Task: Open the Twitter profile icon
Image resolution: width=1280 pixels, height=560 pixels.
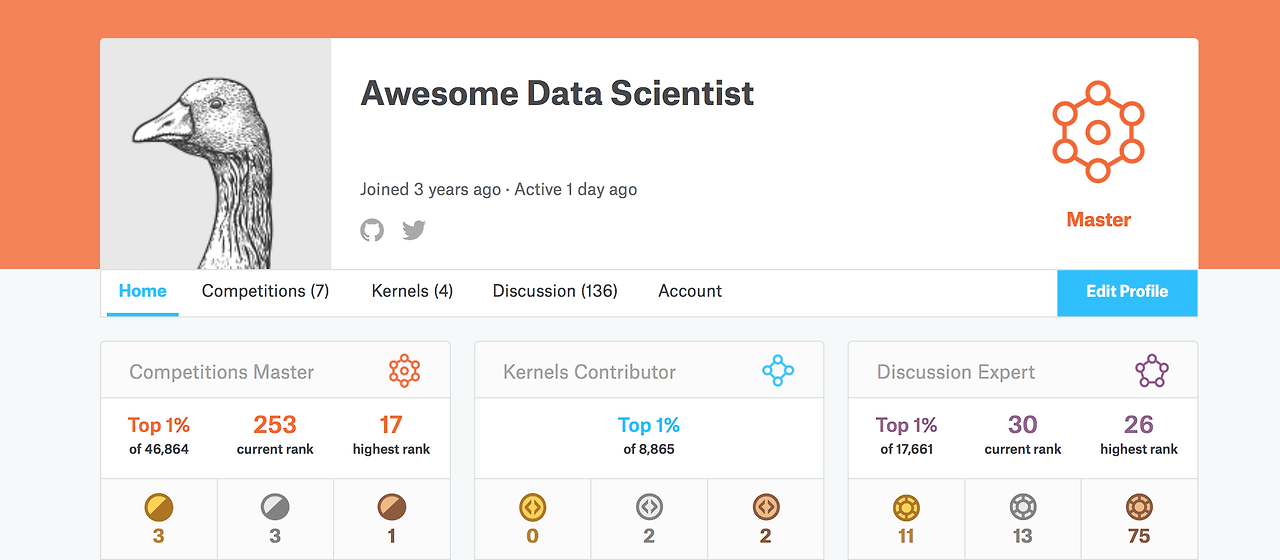Action: pyautogui.click(x=414, y=230)
